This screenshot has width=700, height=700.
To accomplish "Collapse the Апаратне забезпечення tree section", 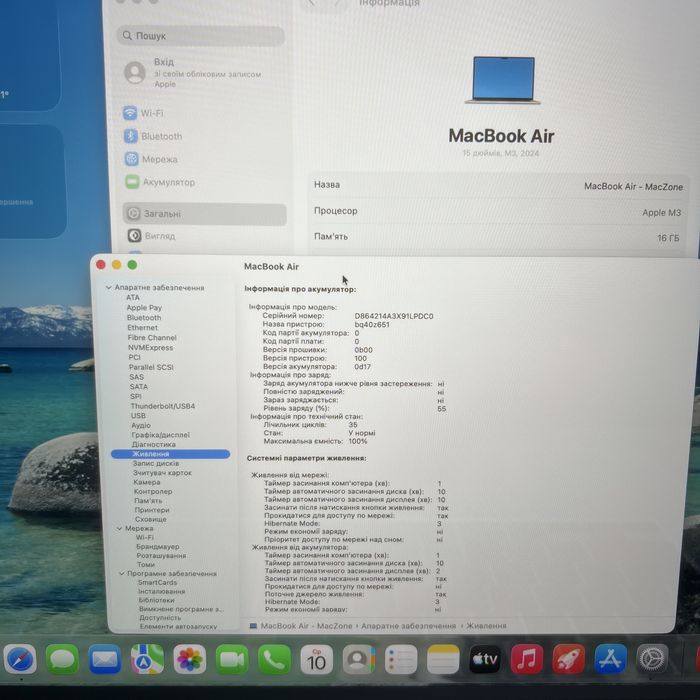I will pos(108,288).
